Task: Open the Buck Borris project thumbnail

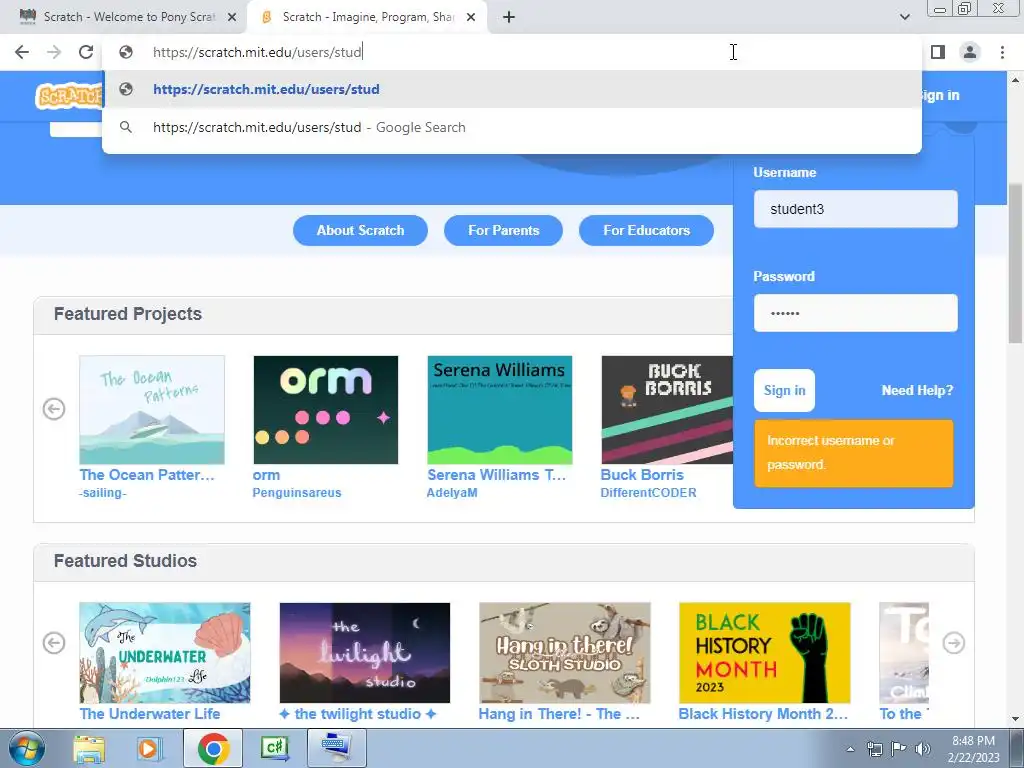Action: (667, 409)
